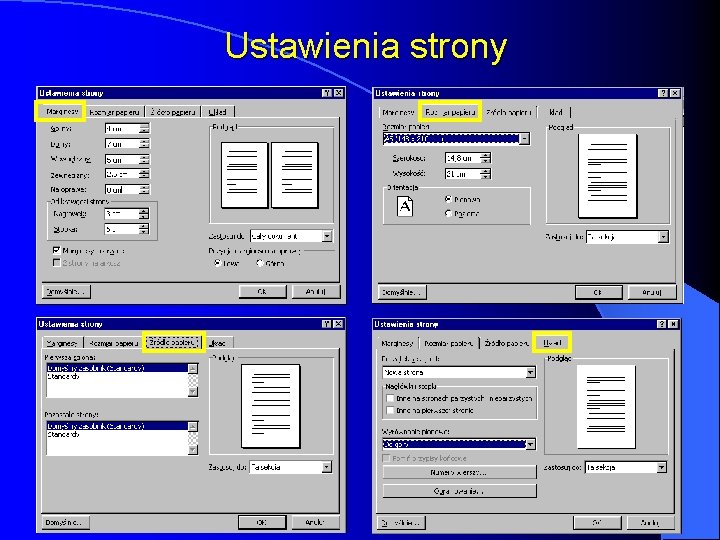Select the Pionowa orientation radio button
Screen dimensions: 720x540
[x=449, y=199]
